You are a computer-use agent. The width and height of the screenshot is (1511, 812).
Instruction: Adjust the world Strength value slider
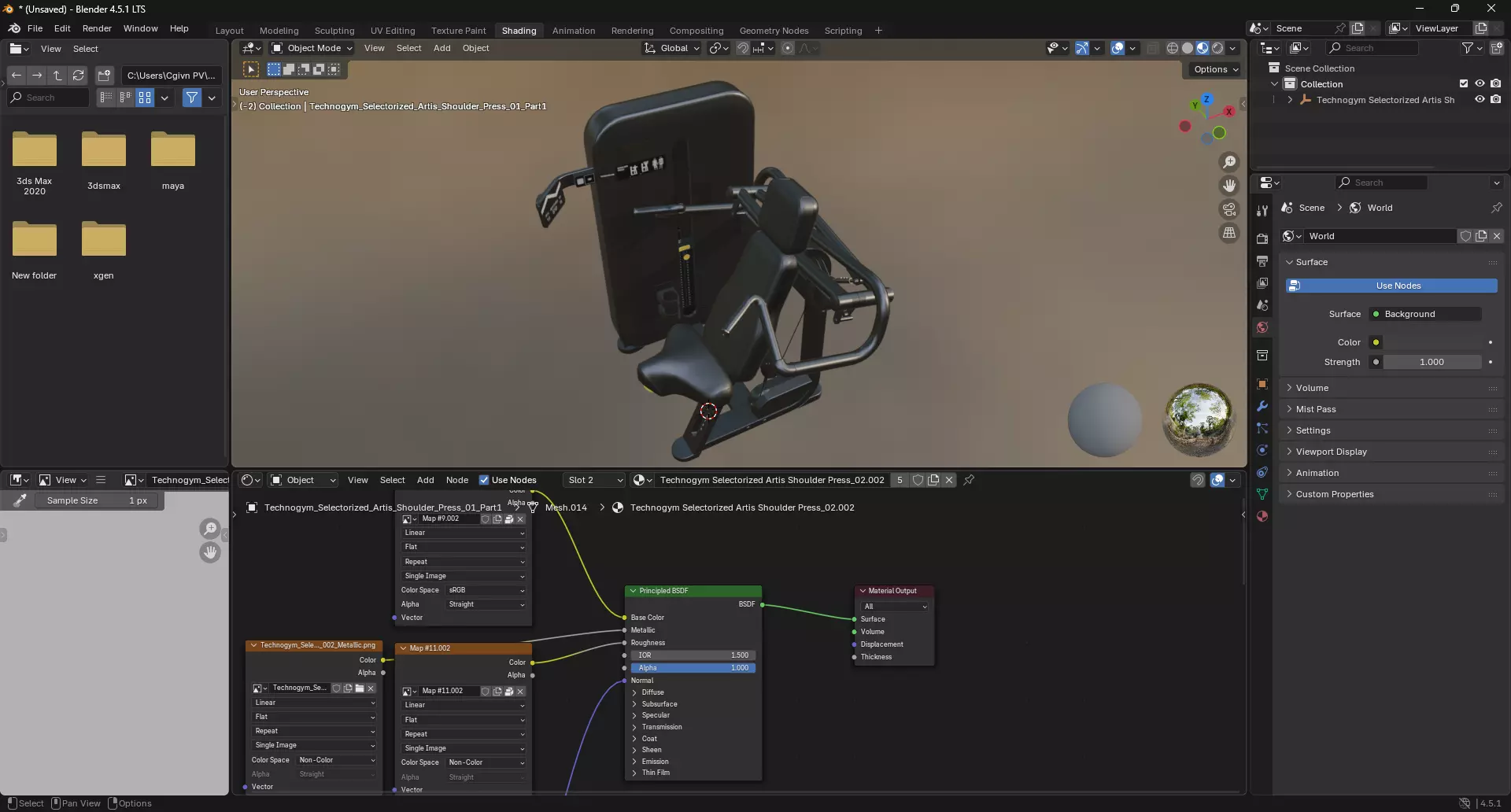click(x=1432, y=362)
